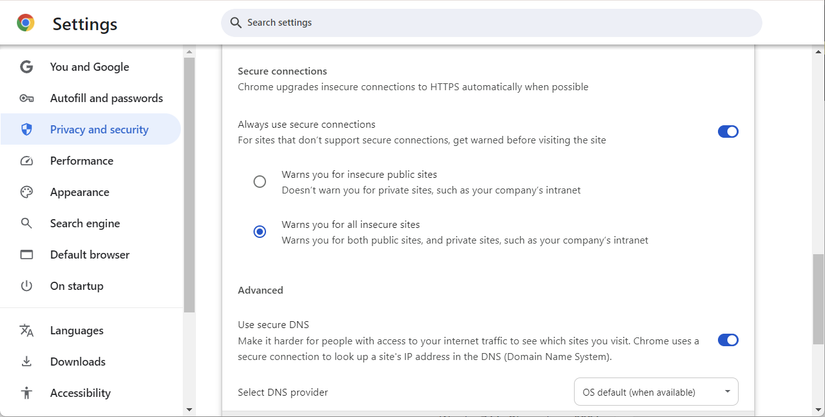Click the Search engine magnifier icon
The image size is (825, 417).
(x=27, y=224)
